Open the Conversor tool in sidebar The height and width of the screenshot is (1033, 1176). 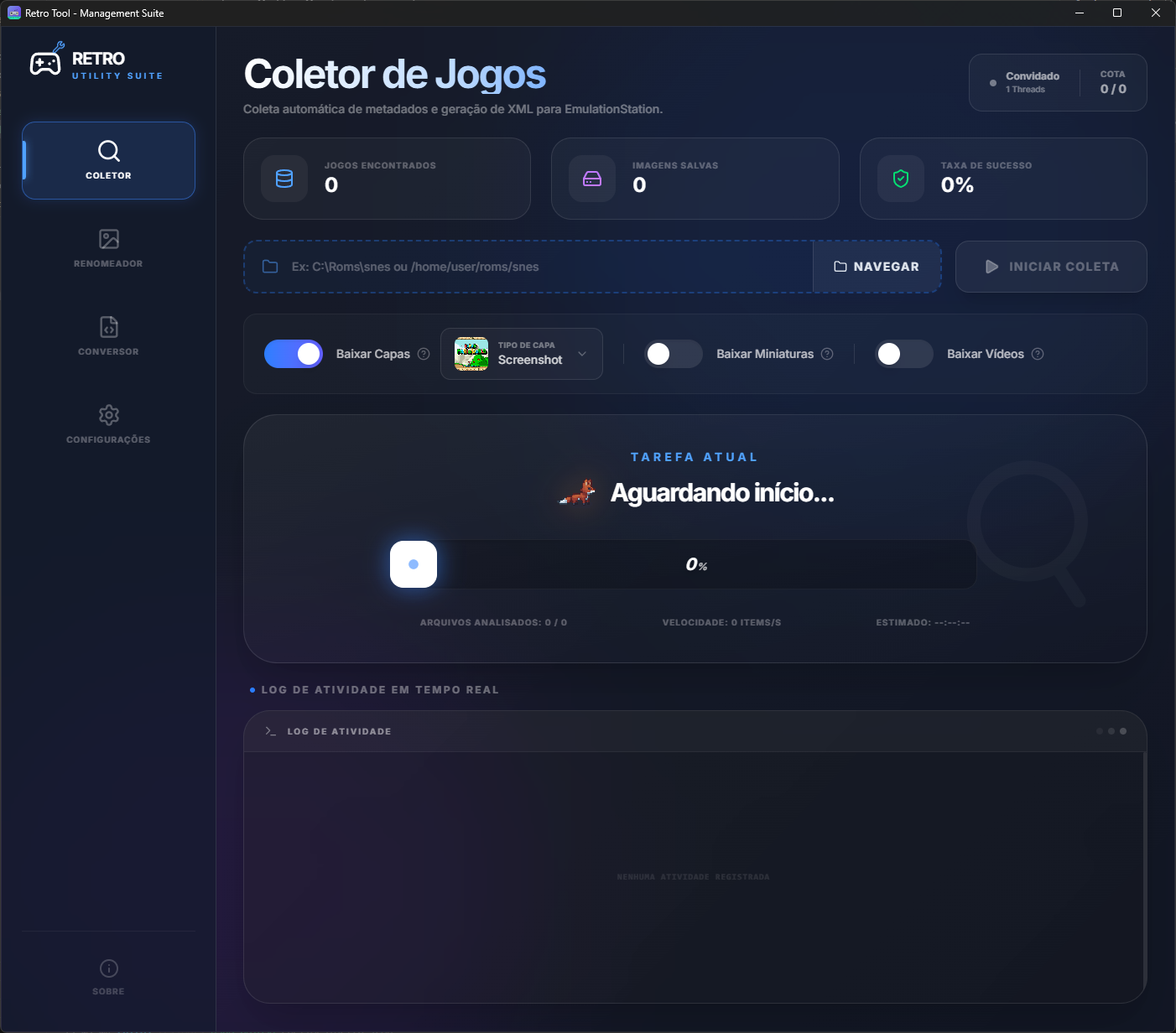tap(108, 336)
